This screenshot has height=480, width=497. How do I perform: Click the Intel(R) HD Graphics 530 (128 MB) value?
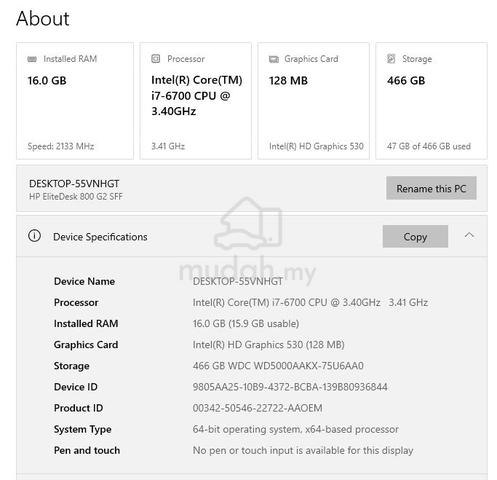(268, 345)
